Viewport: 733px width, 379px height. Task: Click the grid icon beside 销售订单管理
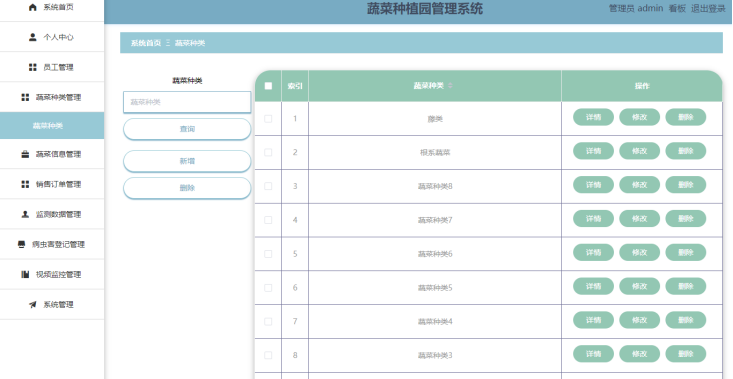pos(25,184)
